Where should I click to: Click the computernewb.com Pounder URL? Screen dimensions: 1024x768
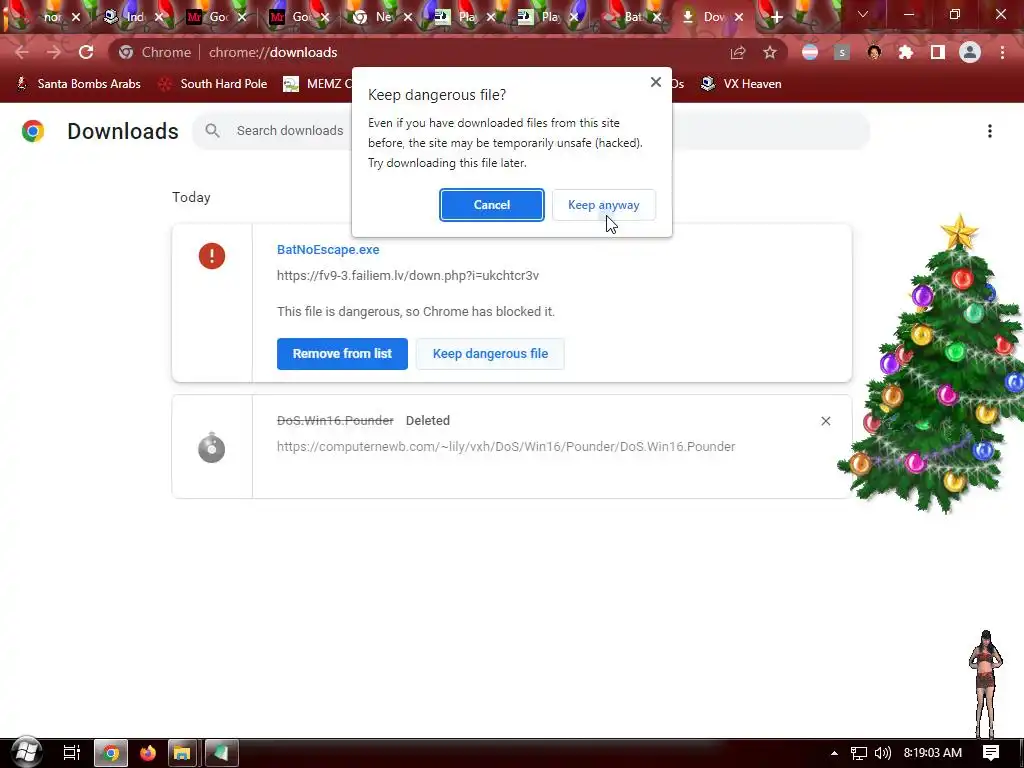pyautogui.click(x=505, y=447)
